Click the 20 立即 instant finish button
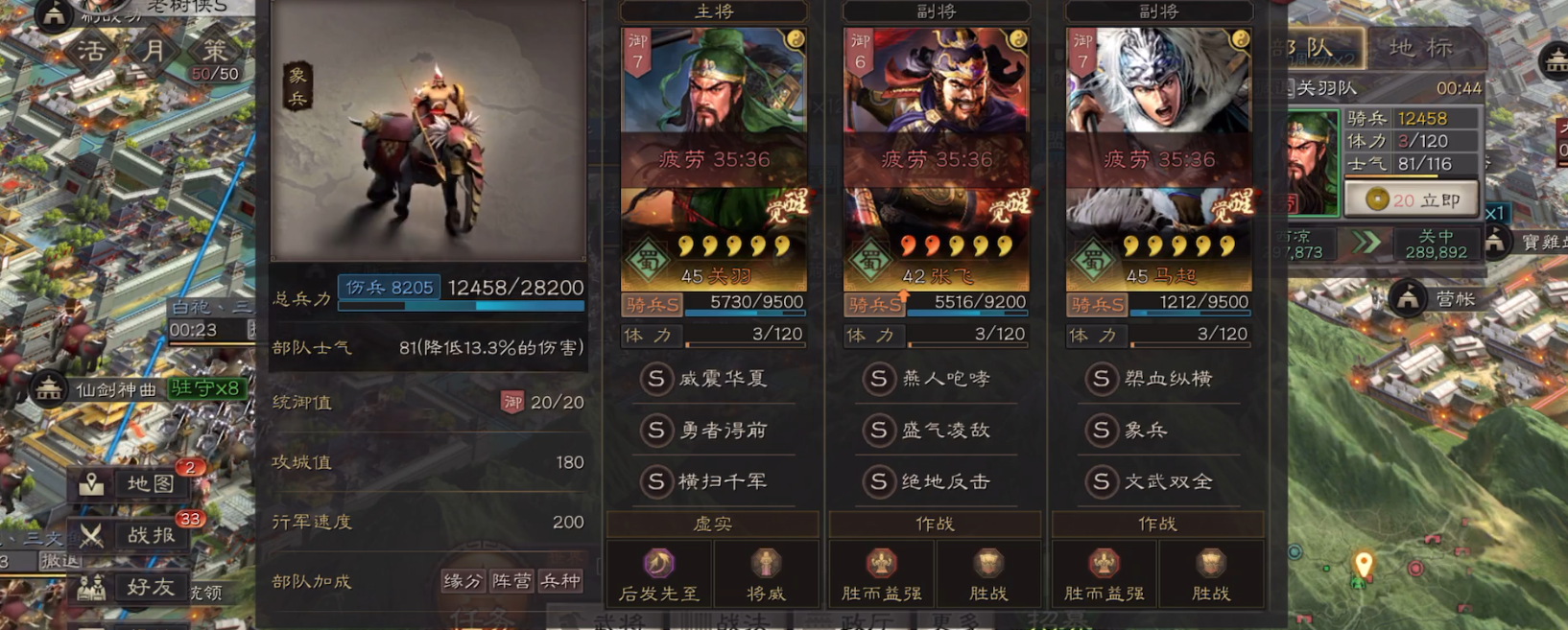Viewport: 1568px width, 630px height. 1411,199
